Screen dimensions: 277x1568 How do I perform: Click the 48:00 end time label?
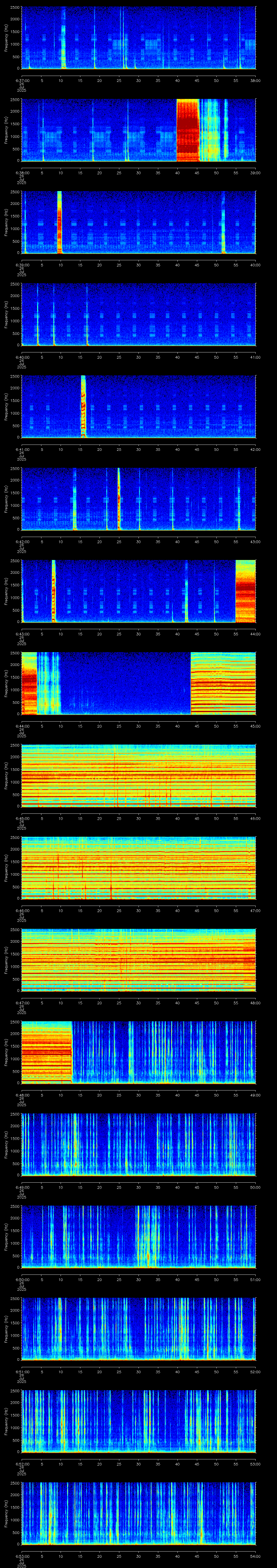pos(256,1003)
